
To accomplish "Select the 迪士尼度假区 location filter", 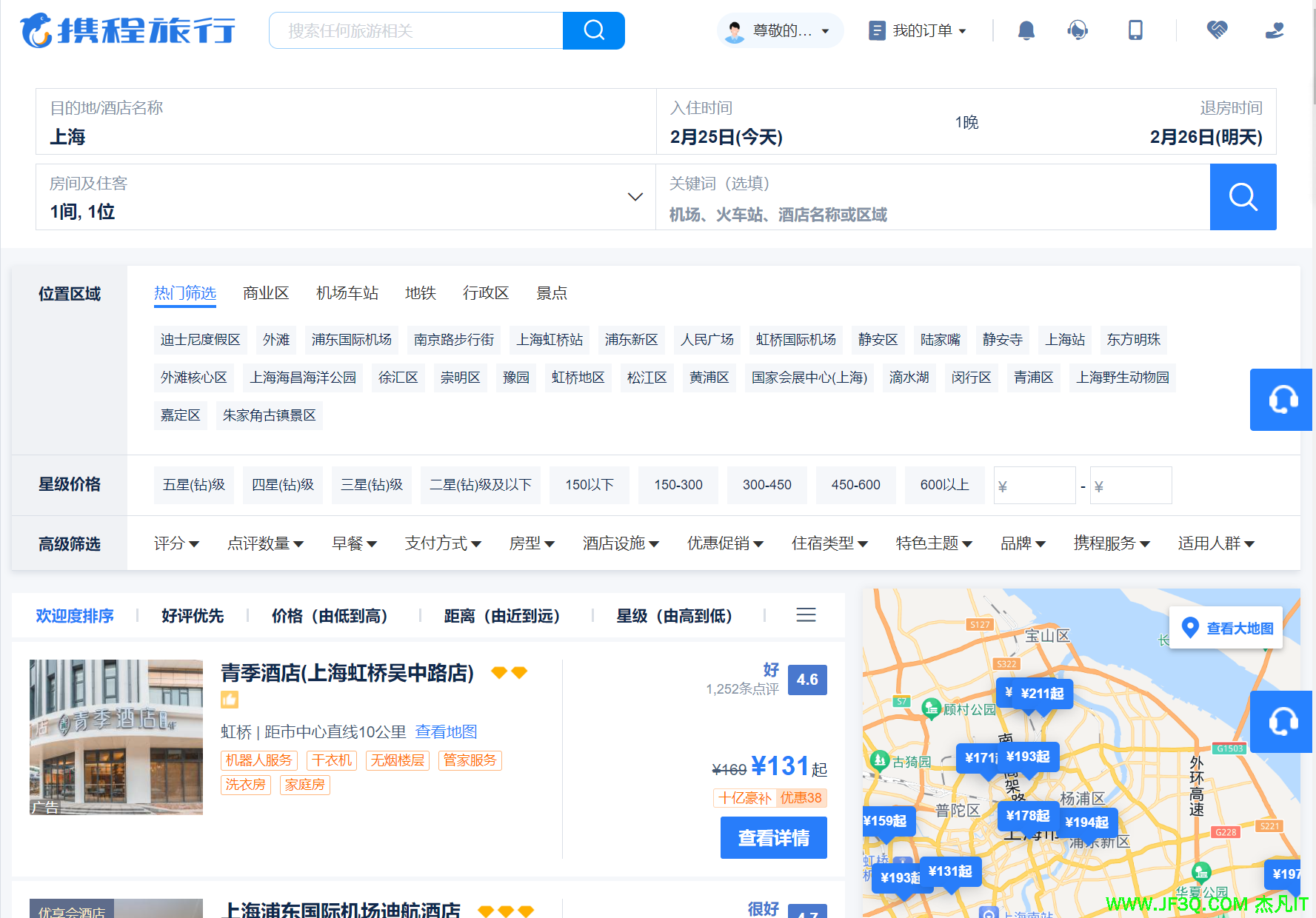I will tap(201, 340).
